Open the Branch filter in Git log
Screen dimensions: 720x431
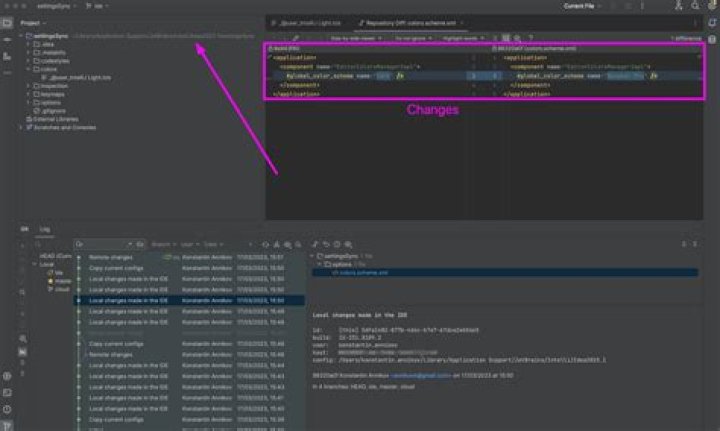click(x=164, y=245)
